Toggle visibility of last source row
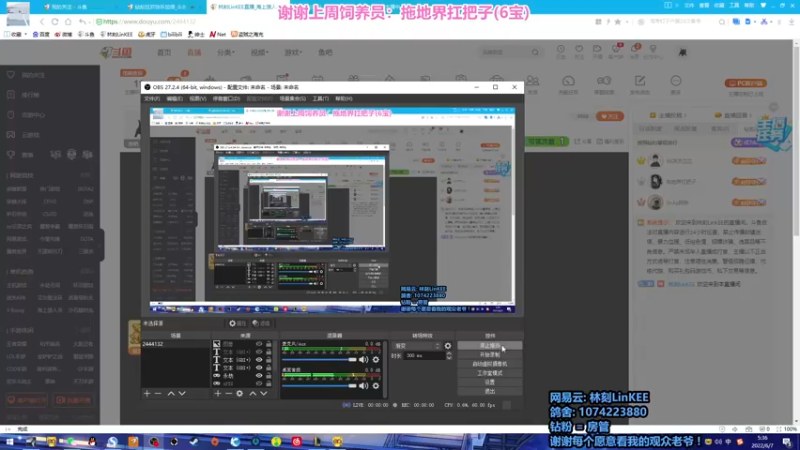 click(x=259, y=383)
